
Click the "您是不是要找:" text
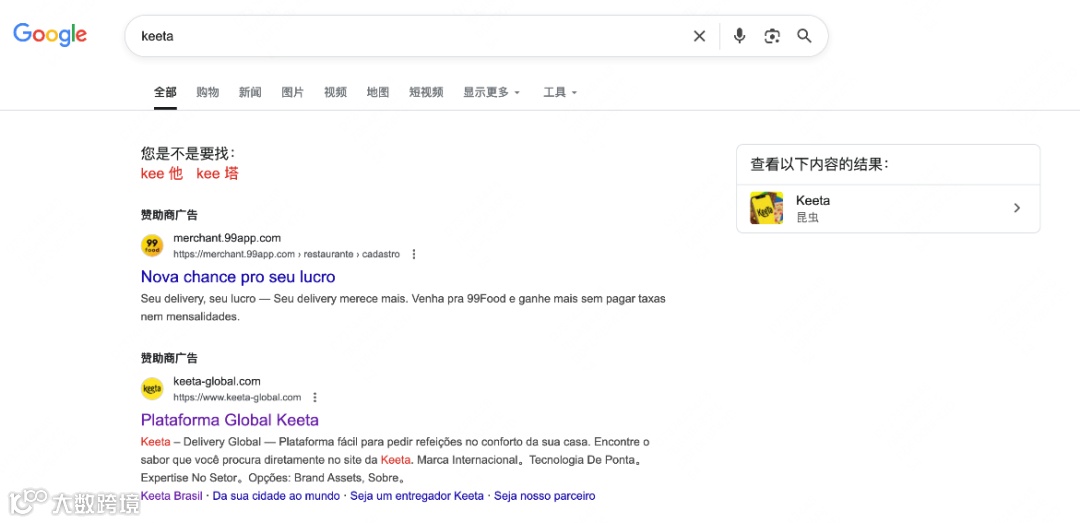[188, 153]
